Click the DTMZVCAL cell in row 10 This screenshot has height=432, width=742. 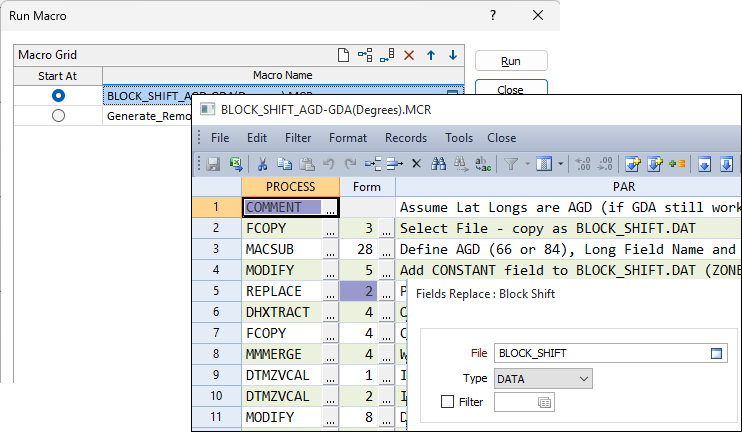pos(282,396)
